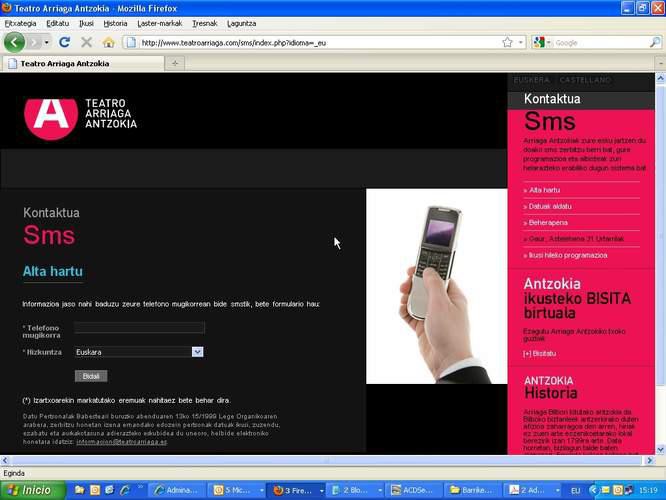
Task: Open the Tresnak menu
Action: point(204,24)
